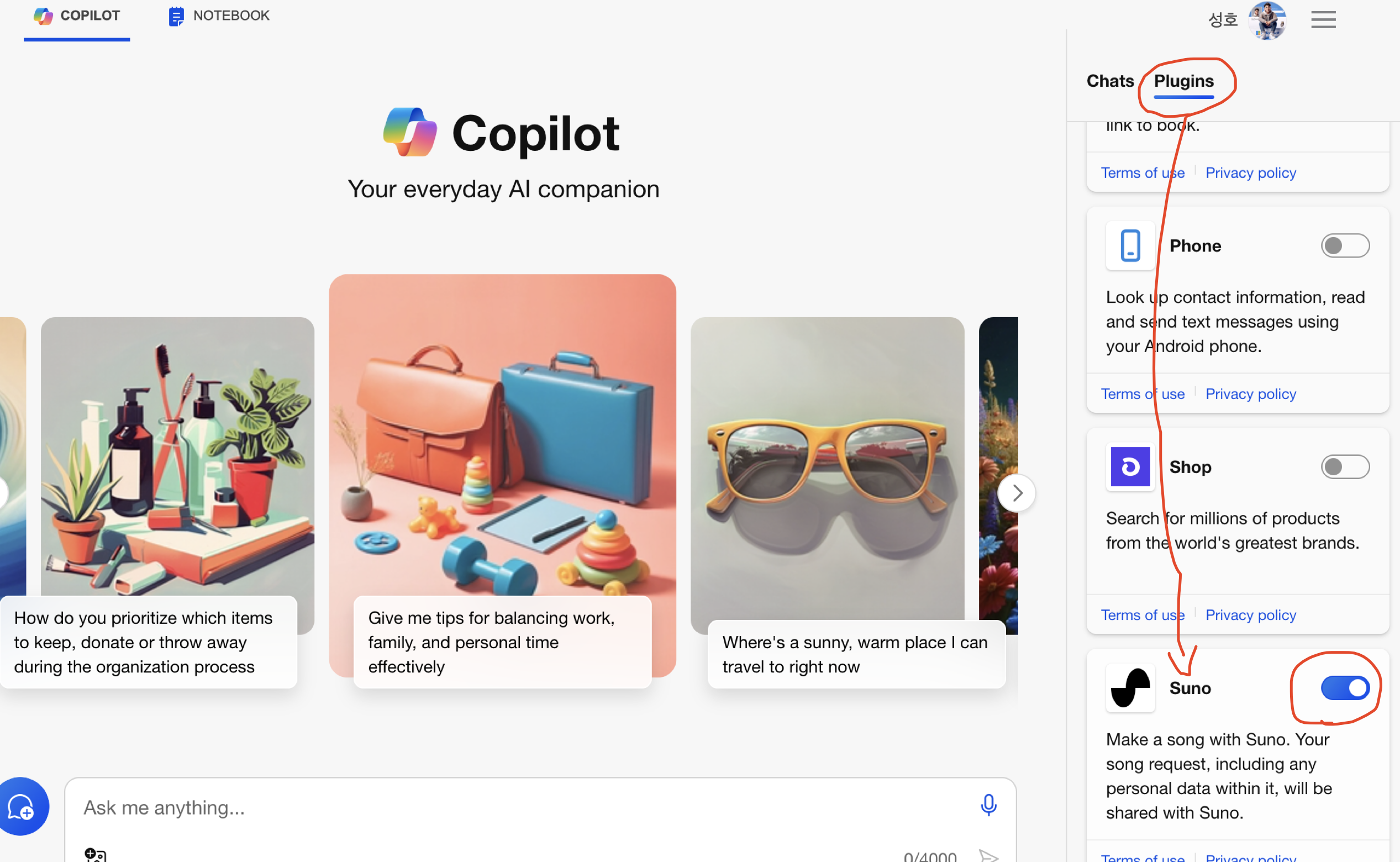Open Shop plugin Terms of use link
The image size is (1400, 862).
(1142, 615)
